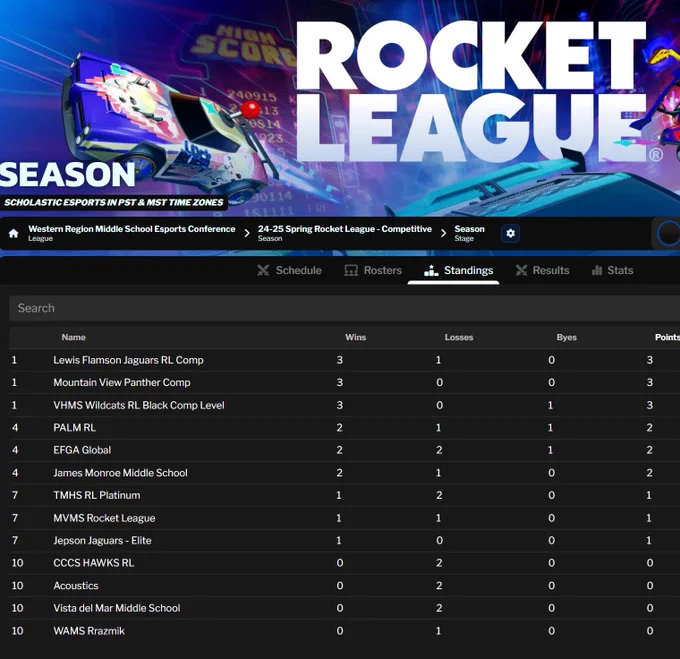Switch to the Results tab
Viewport: 680px width, 659px height.
point(542,271)
